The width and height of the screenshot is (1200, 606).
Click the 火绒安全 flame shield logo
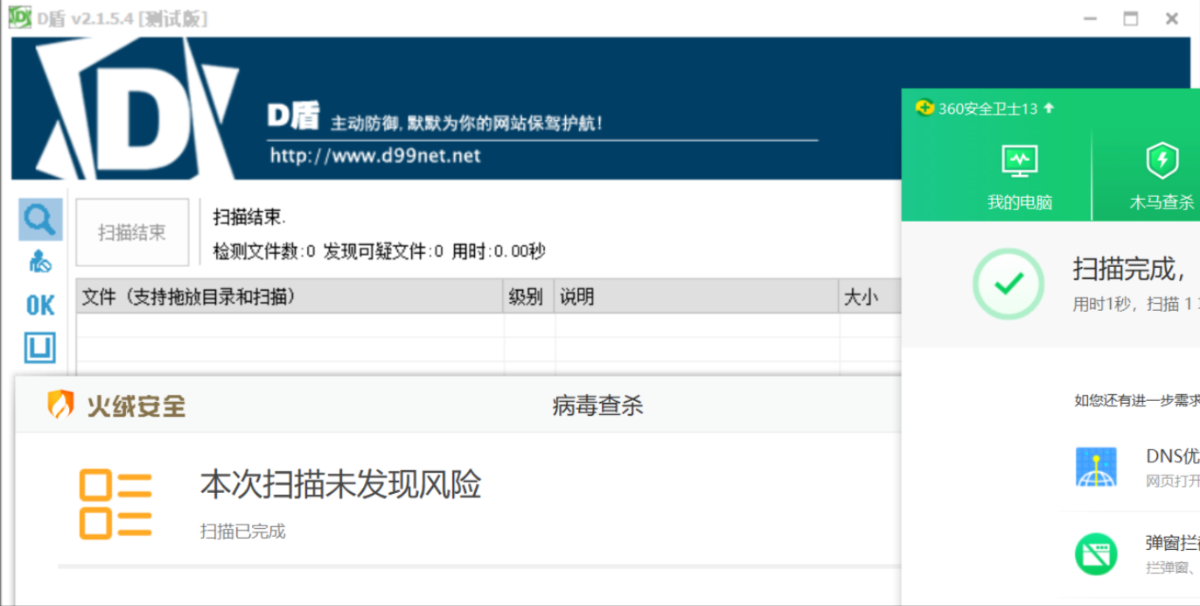point(62,405)
